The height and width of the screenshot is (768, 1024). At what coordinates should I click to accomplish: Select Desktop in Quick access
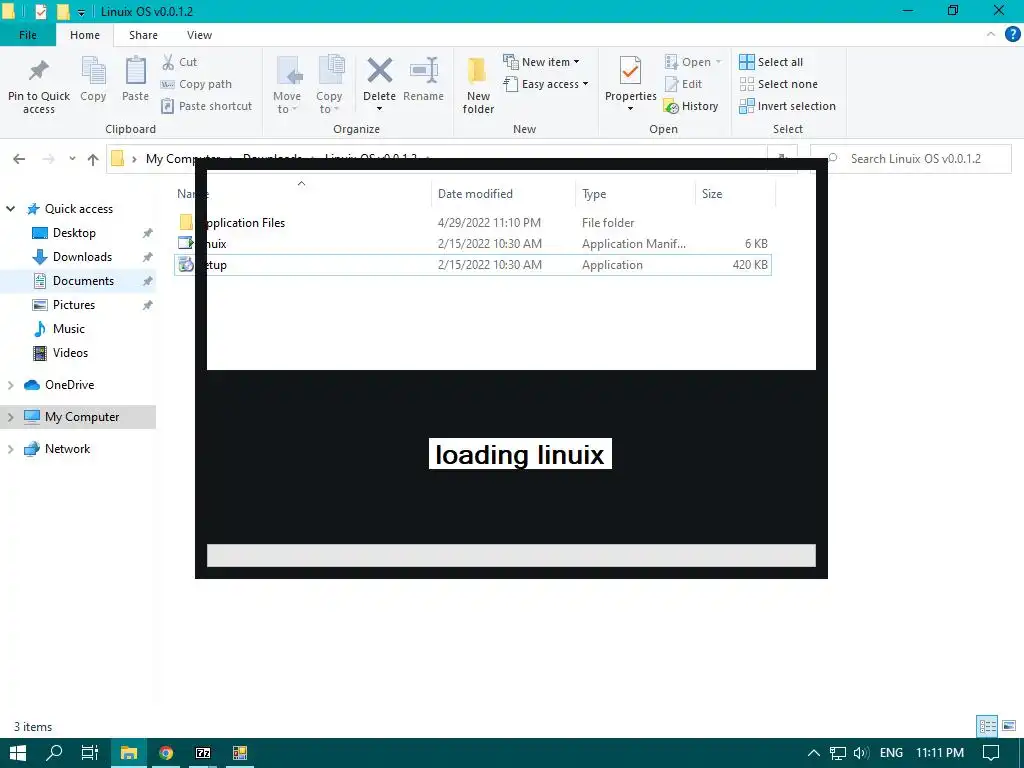point(74,233)
